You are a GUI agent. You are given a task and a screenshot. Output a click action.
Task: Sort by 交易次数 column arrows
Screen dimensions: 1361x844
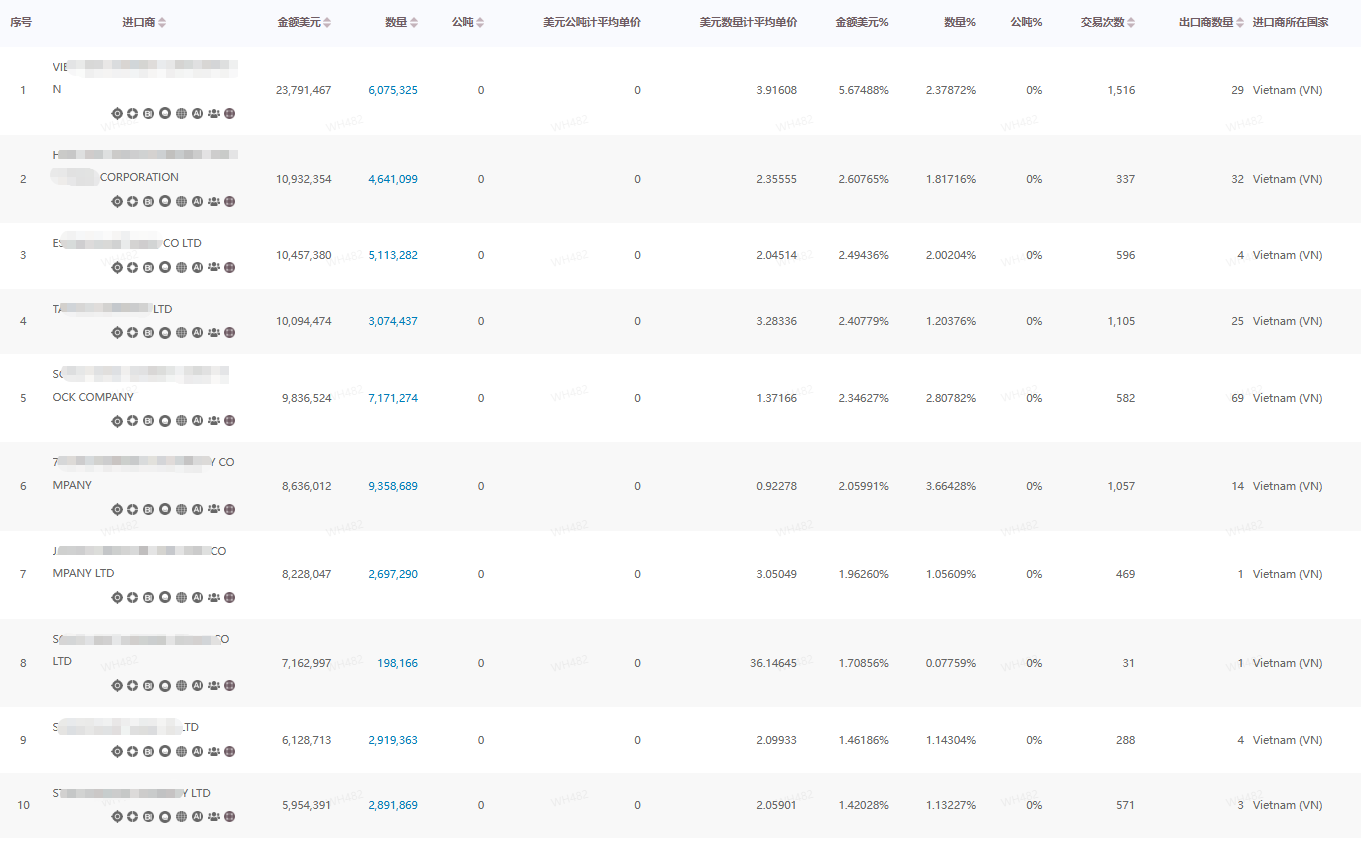tap(1132, 22)
